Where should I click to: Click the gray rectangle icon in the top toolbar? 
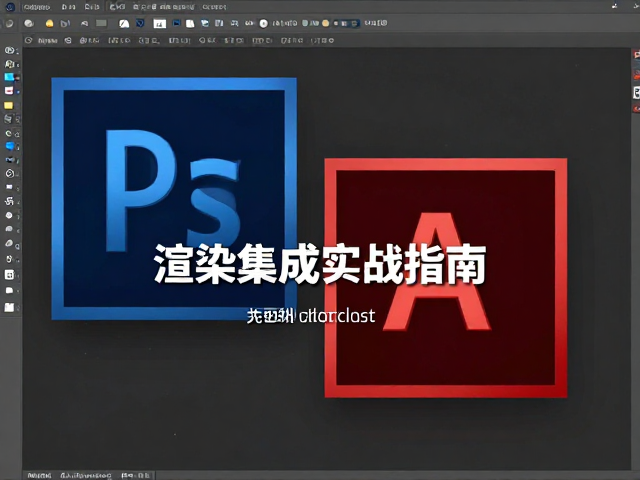[101, 23]
